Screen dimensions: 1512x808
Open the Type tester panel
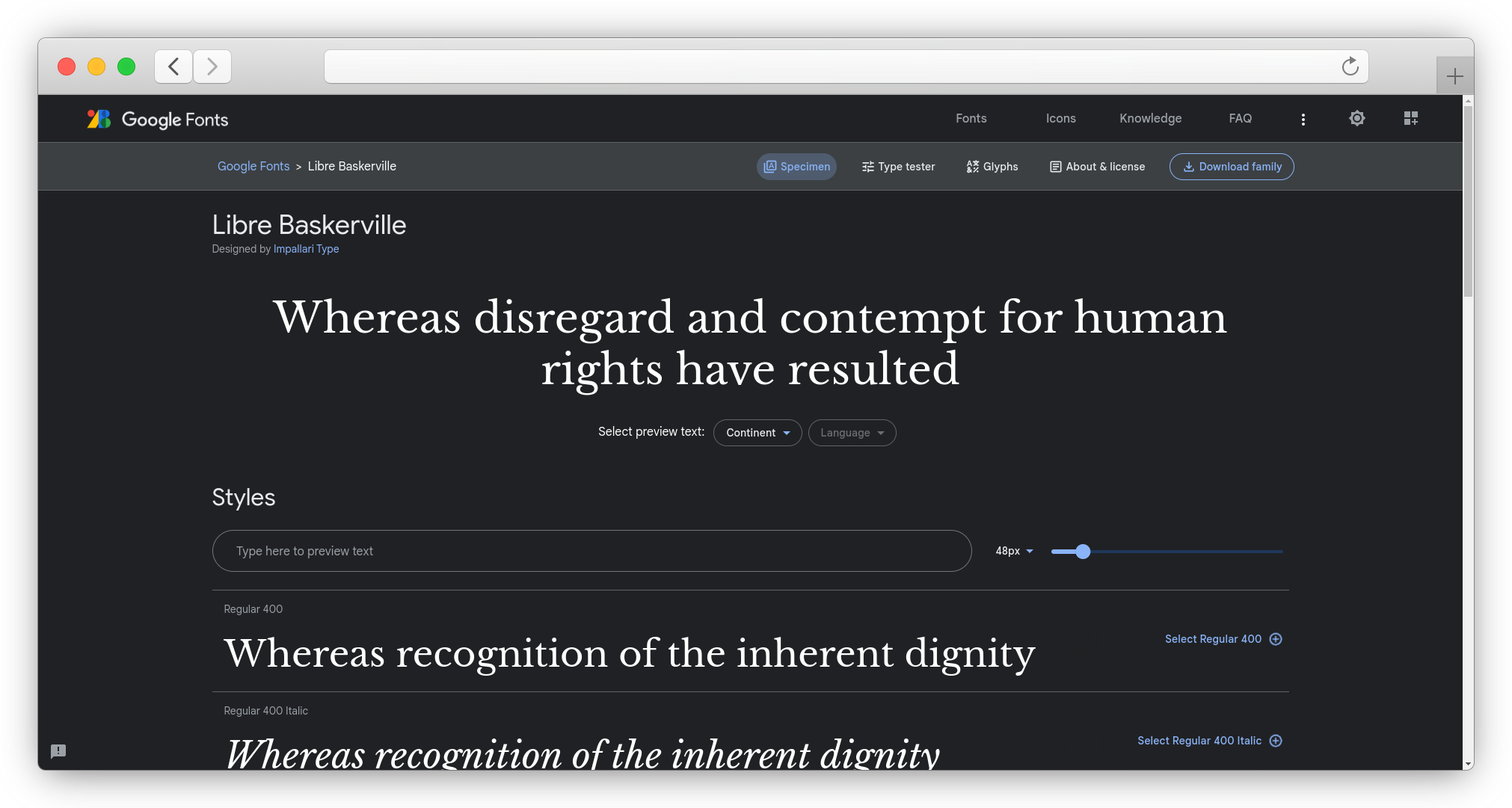click(897, 167)
